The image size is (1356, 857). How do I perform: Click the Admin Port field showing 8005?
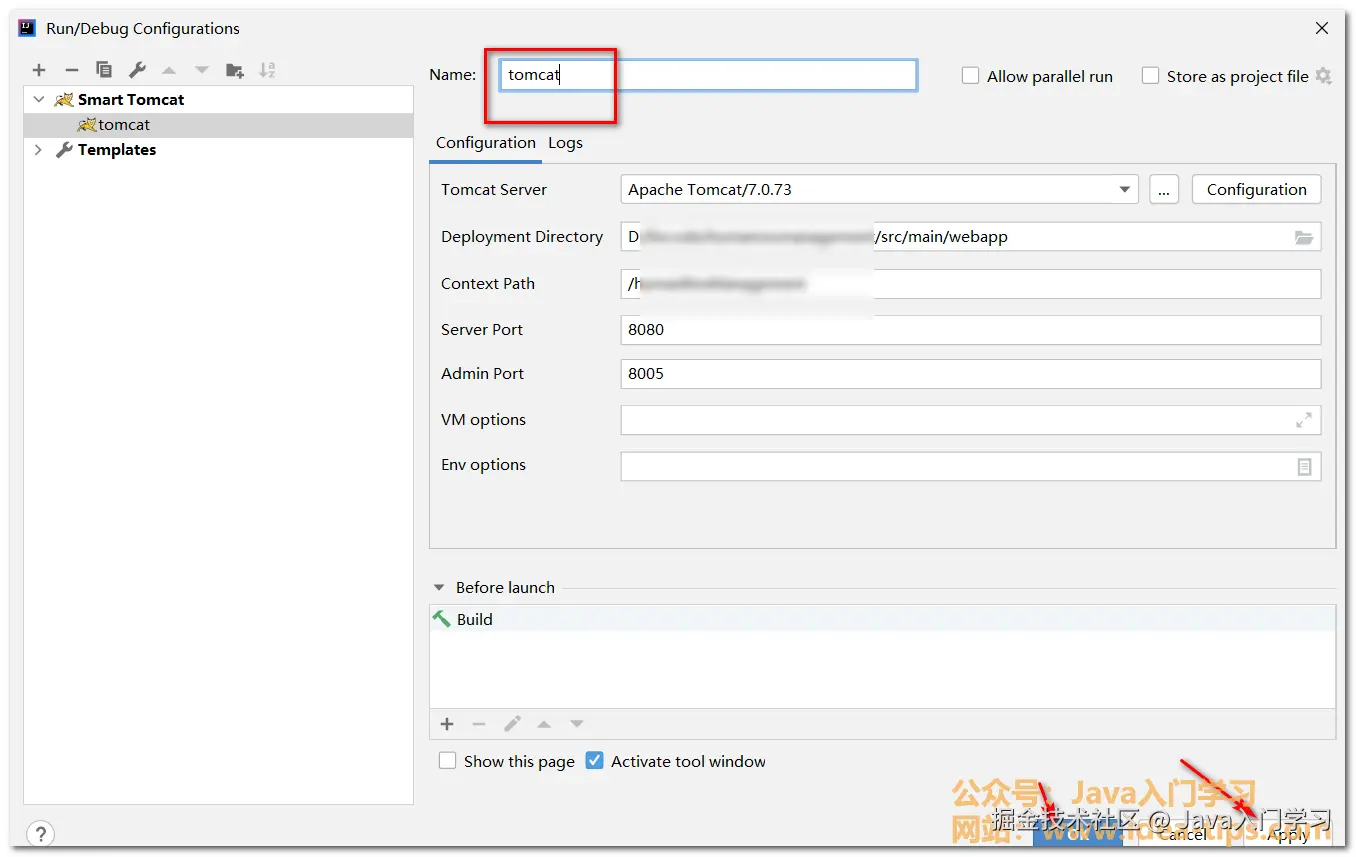tap(971, 374)
